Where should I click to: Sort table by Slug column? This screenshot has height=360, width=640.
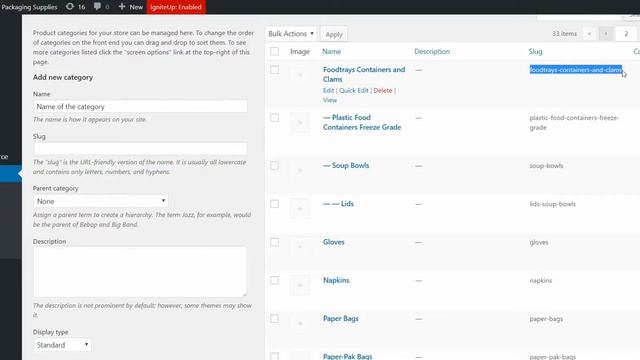535,51
